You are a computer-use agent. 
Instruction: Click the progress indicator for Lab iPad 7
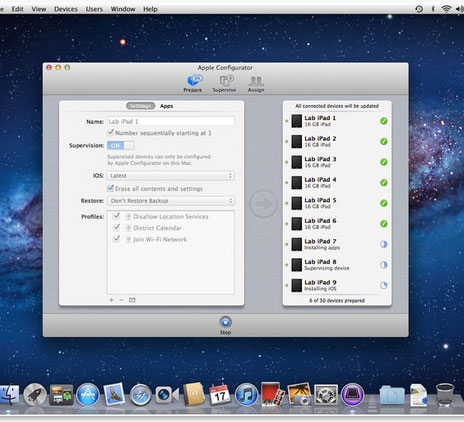pos(384,244)
